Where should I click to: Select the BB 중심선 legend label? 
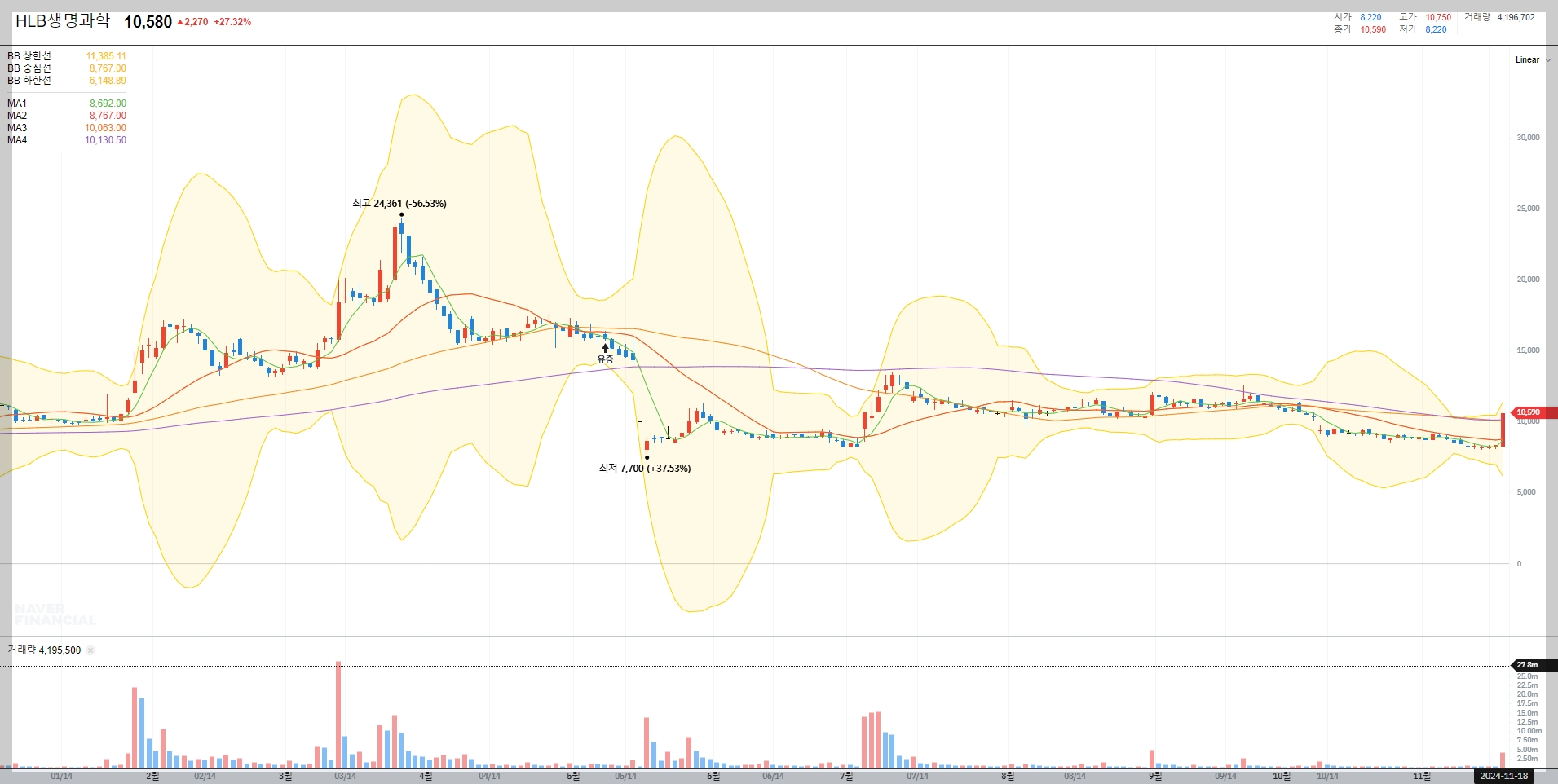click(x=29, y=68)
